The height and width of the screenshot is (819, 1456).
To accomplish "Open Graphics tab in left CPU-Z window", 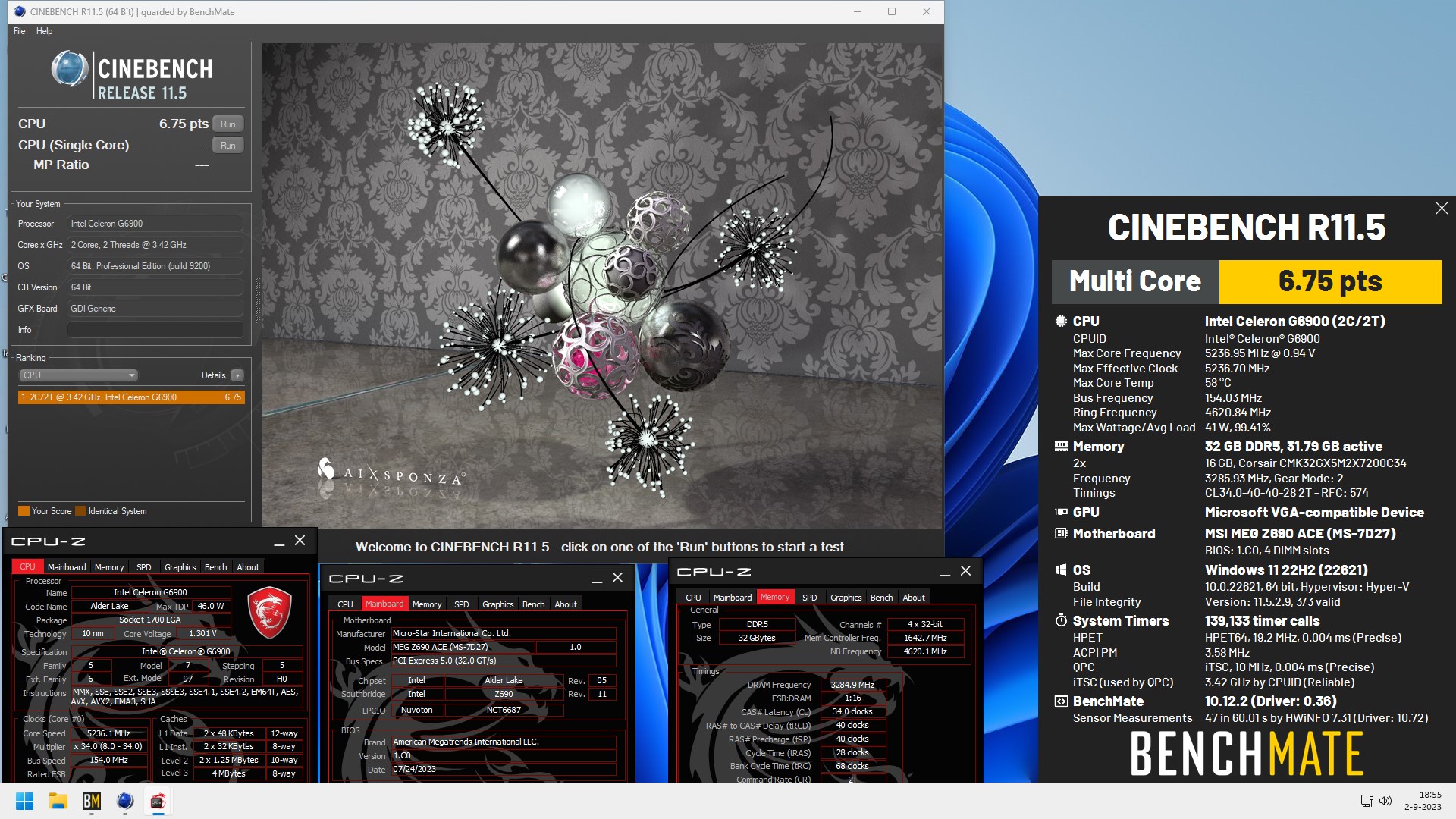I will (180, 567).
